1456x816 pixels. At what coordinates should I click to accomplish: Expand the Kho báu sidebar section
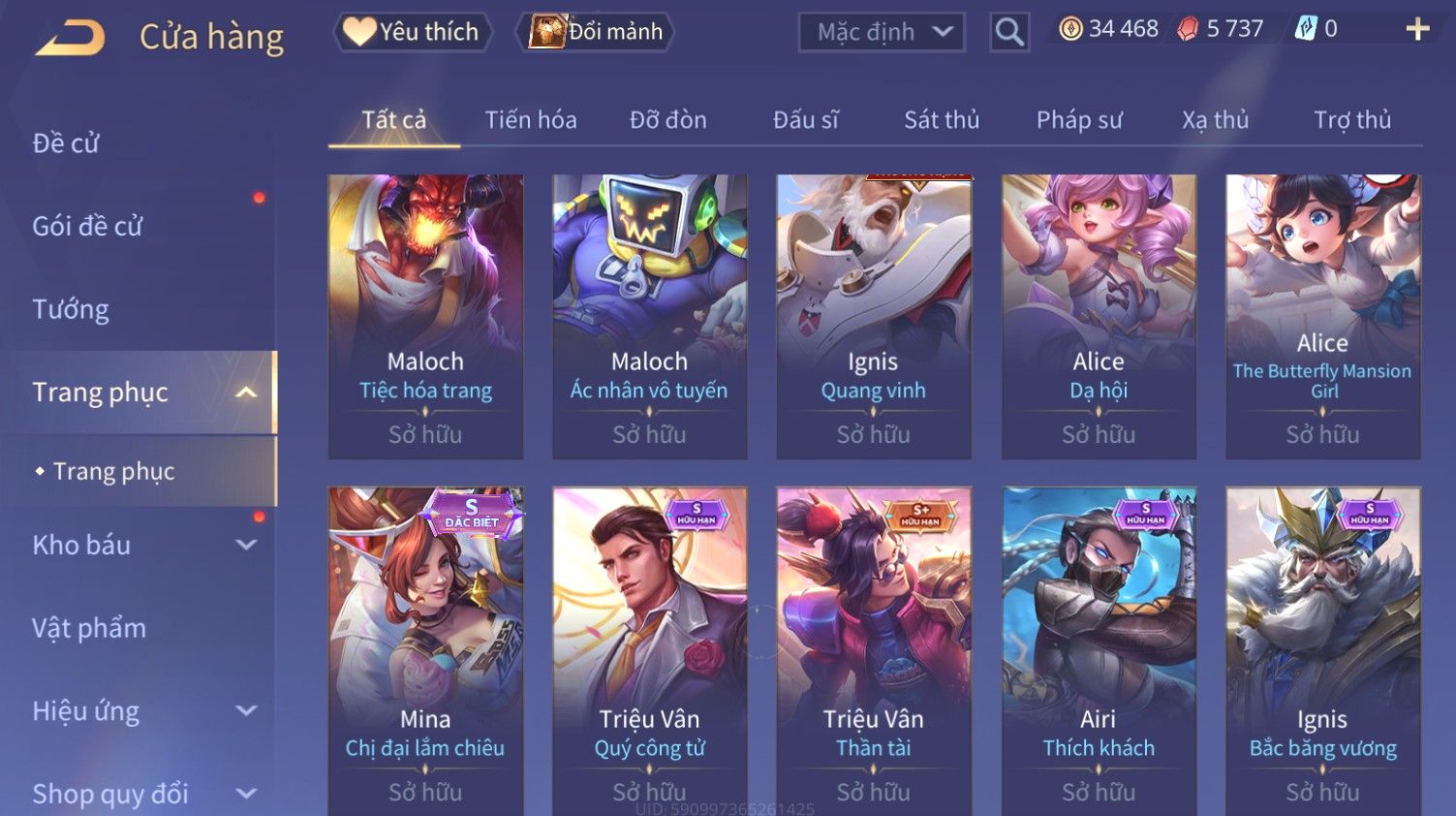click(x=246, y=545)
